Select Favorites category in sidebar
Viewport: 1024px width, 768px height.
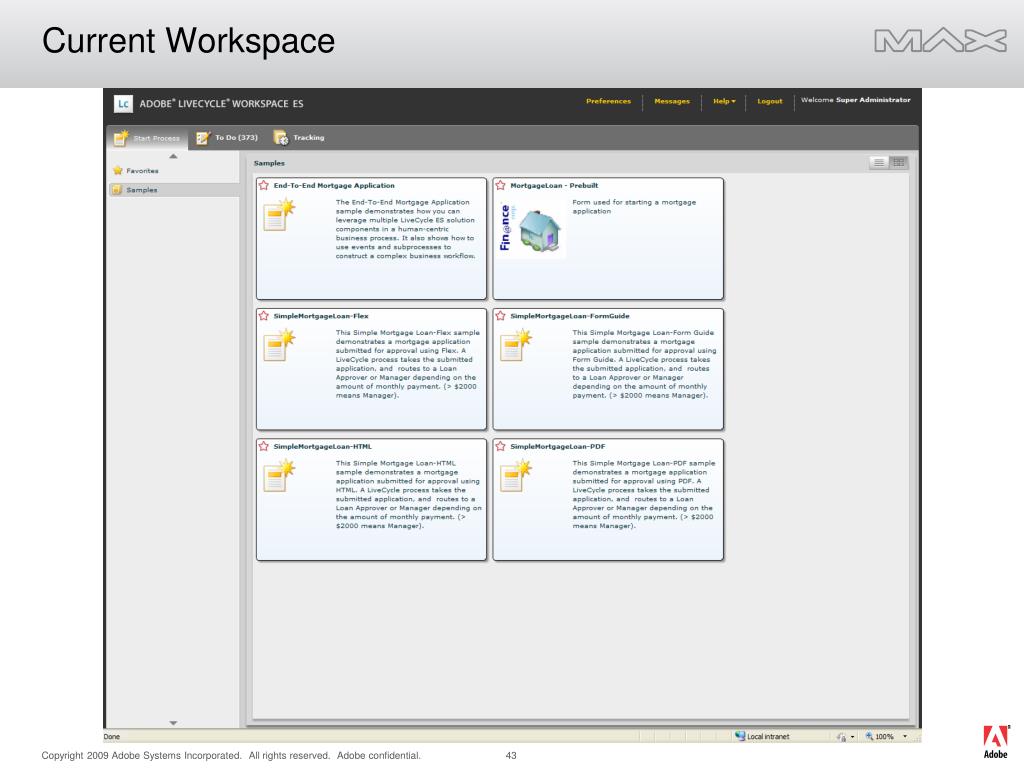[x=173, y=170]
